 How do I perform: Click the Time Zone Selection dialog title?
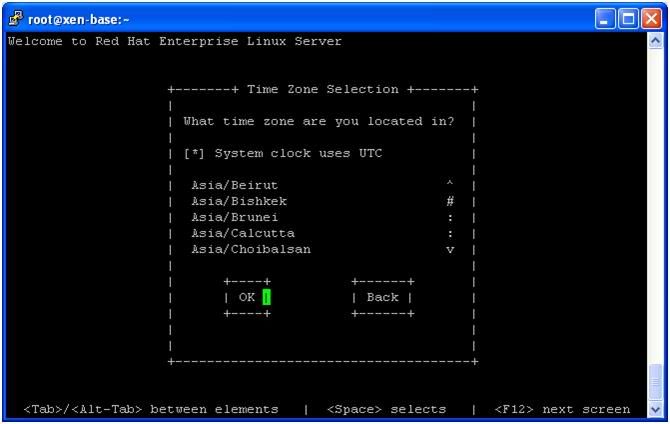point(323,89)
